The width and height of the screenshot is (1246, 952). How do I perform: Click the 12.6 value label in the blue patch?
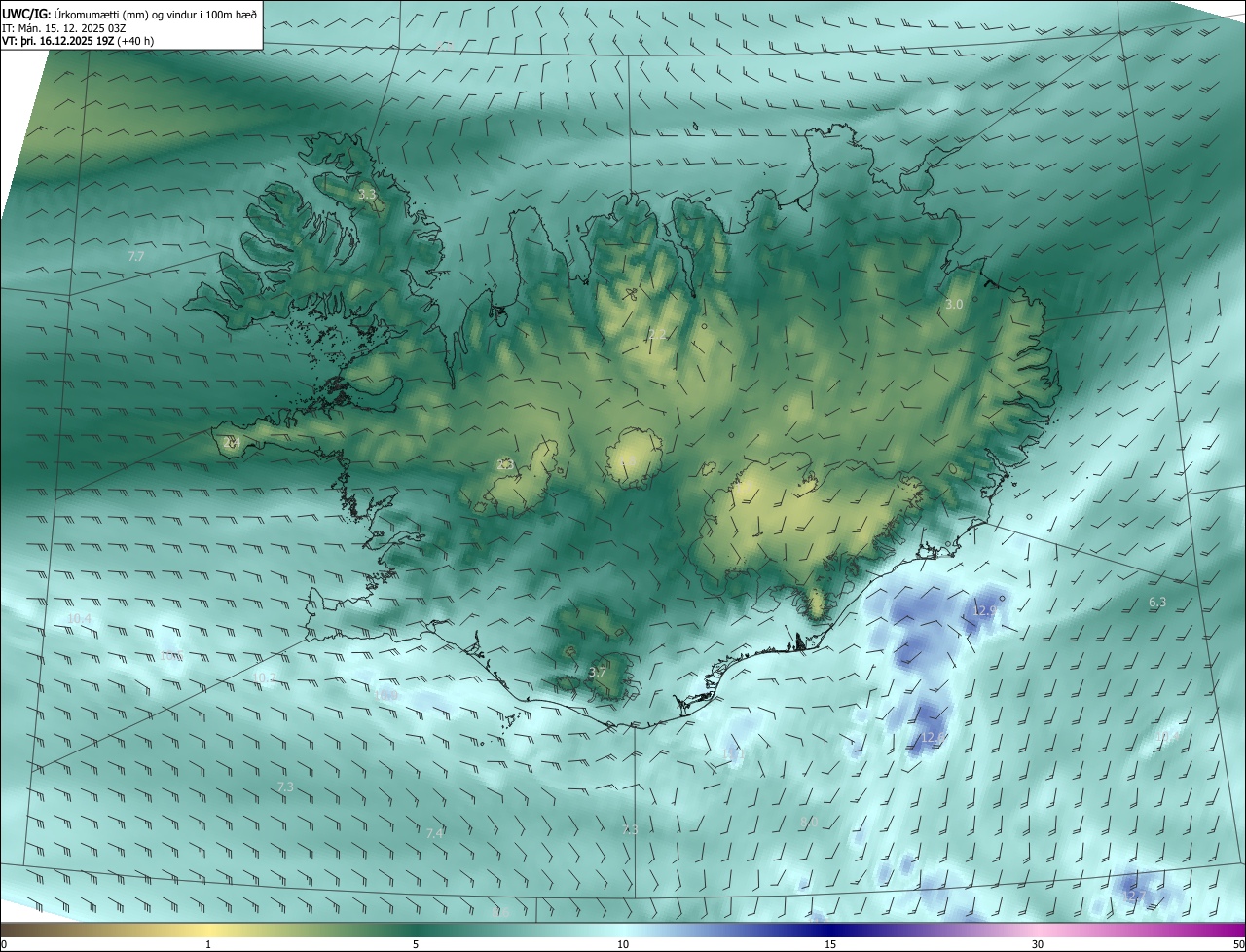point(932,738)
